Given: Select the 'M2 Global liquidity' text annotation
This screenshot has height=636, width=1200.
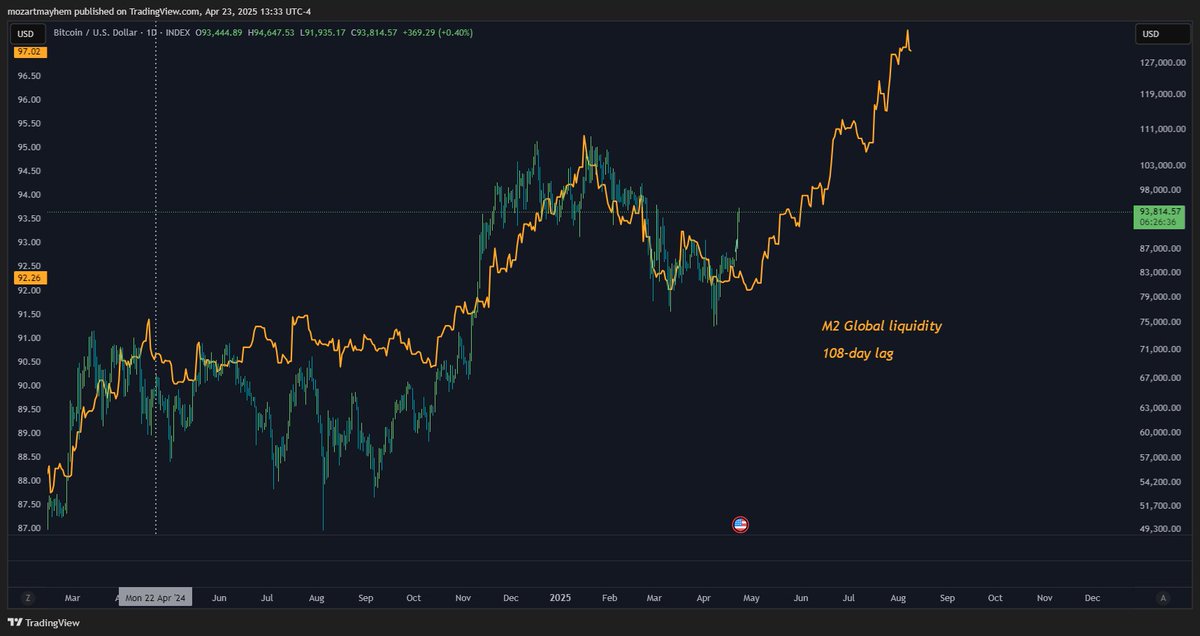Looking at the screenshot, I should click(881, 326).
